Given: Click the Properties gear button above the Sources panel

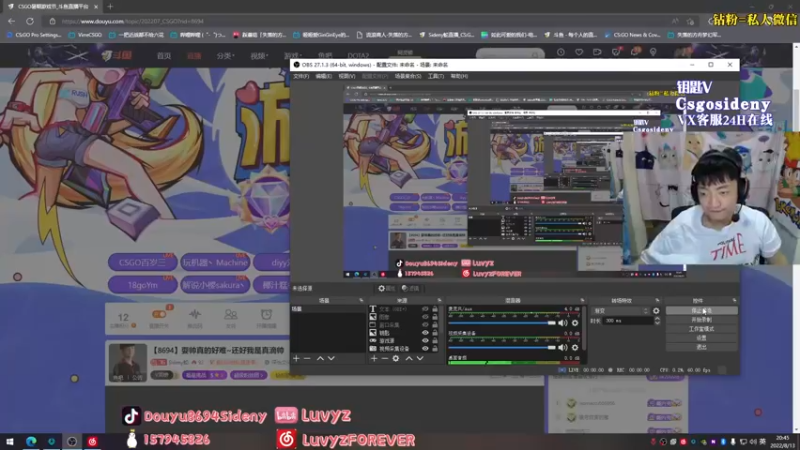Looking at the screenshot, I should coord(386,288).
